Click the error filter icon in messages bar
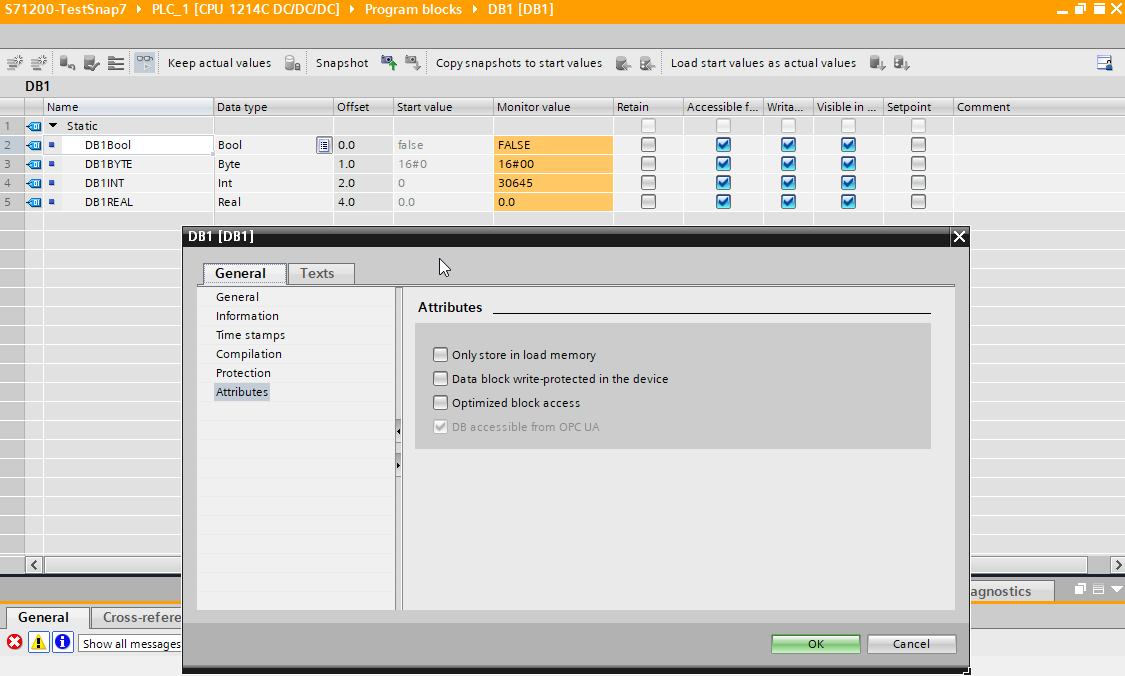The height and width of the screenshot is (676, 1125). point(15,642)
